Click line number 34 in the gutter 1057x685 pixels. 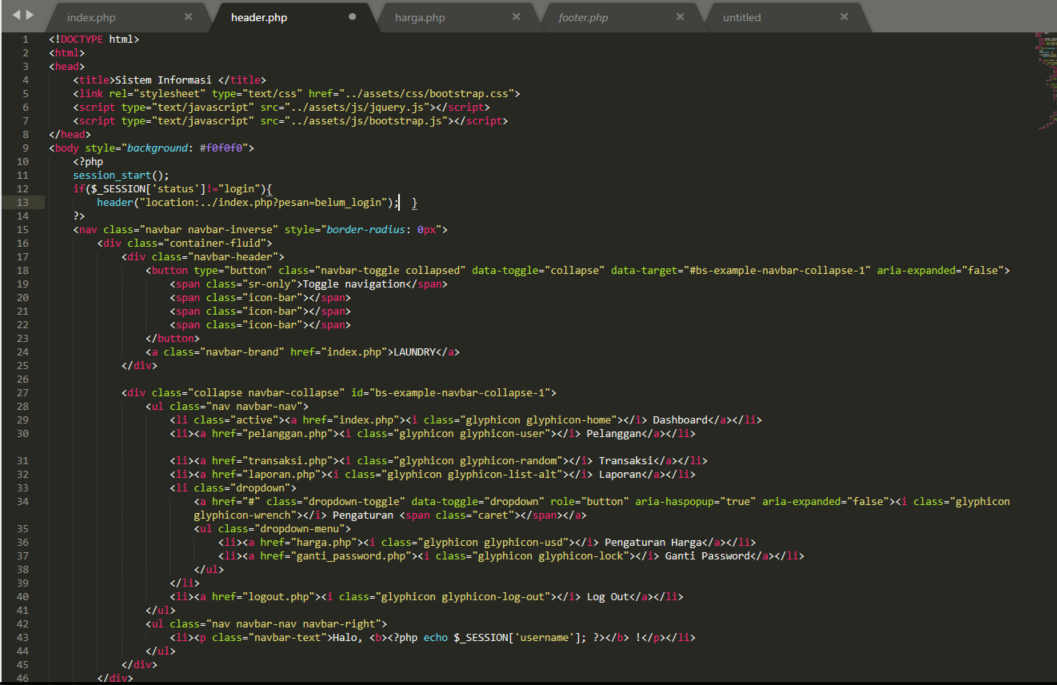(24, 501)
